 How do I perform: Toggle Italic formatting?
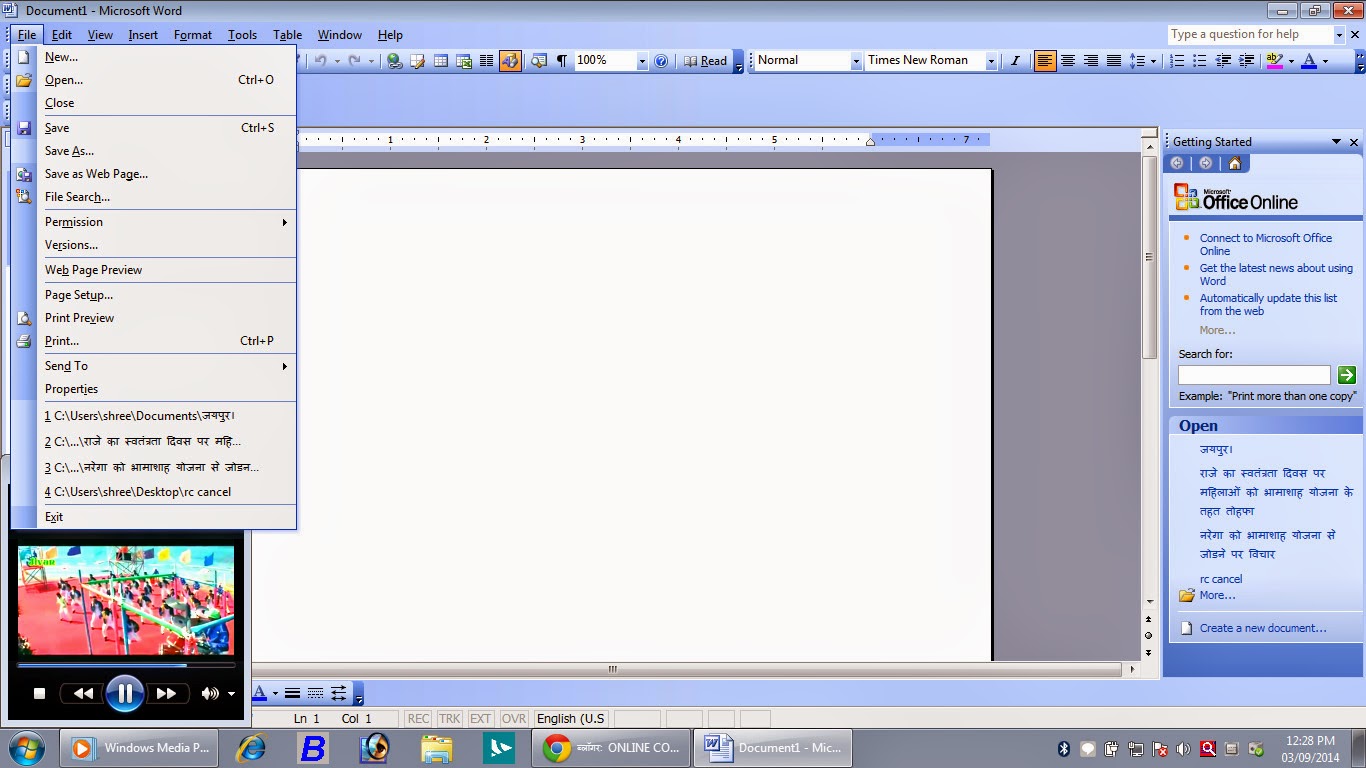pyautogui.click(x=1014, y=61)
